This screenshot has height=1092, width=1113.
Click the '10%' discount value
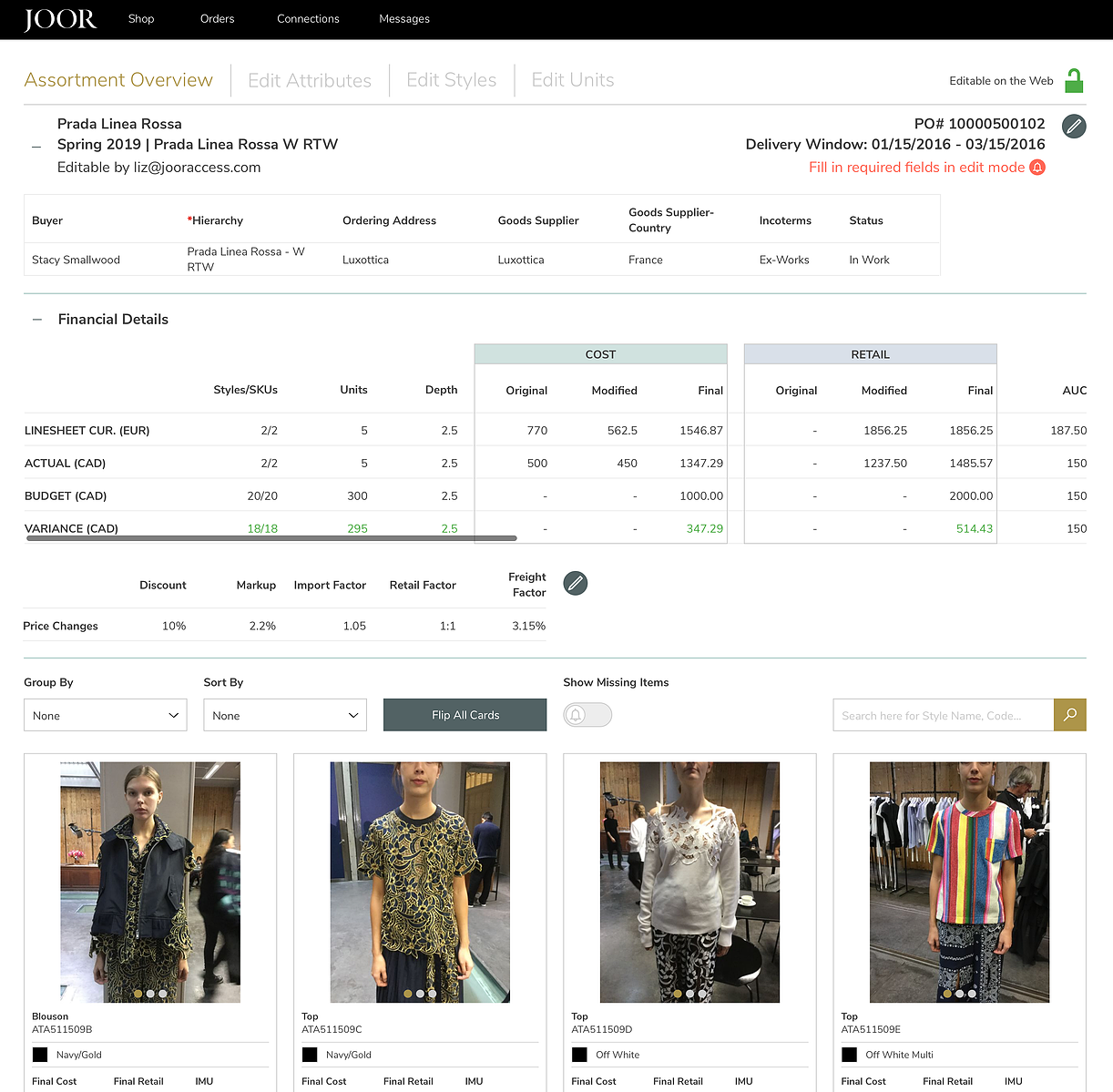[174, 627]
